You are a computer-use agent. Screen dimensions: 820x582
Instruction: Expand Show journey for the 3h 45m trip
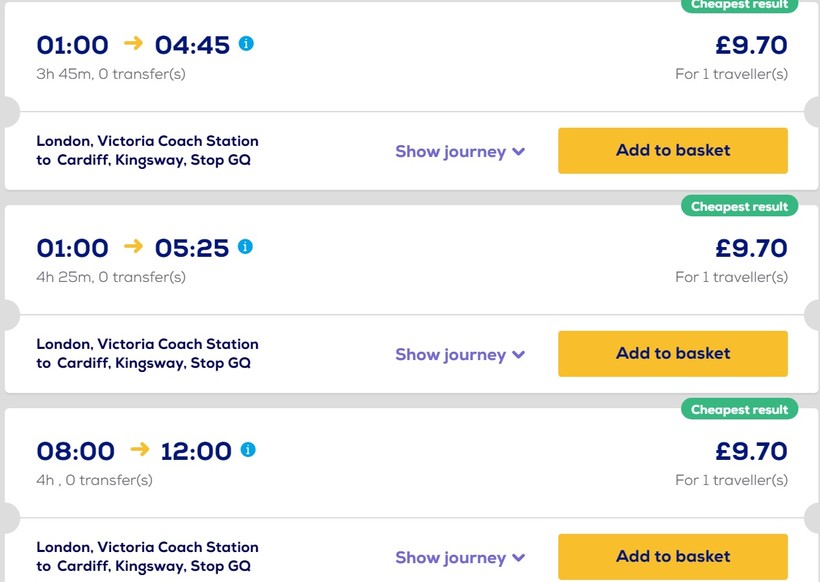[x=460, y=152]
